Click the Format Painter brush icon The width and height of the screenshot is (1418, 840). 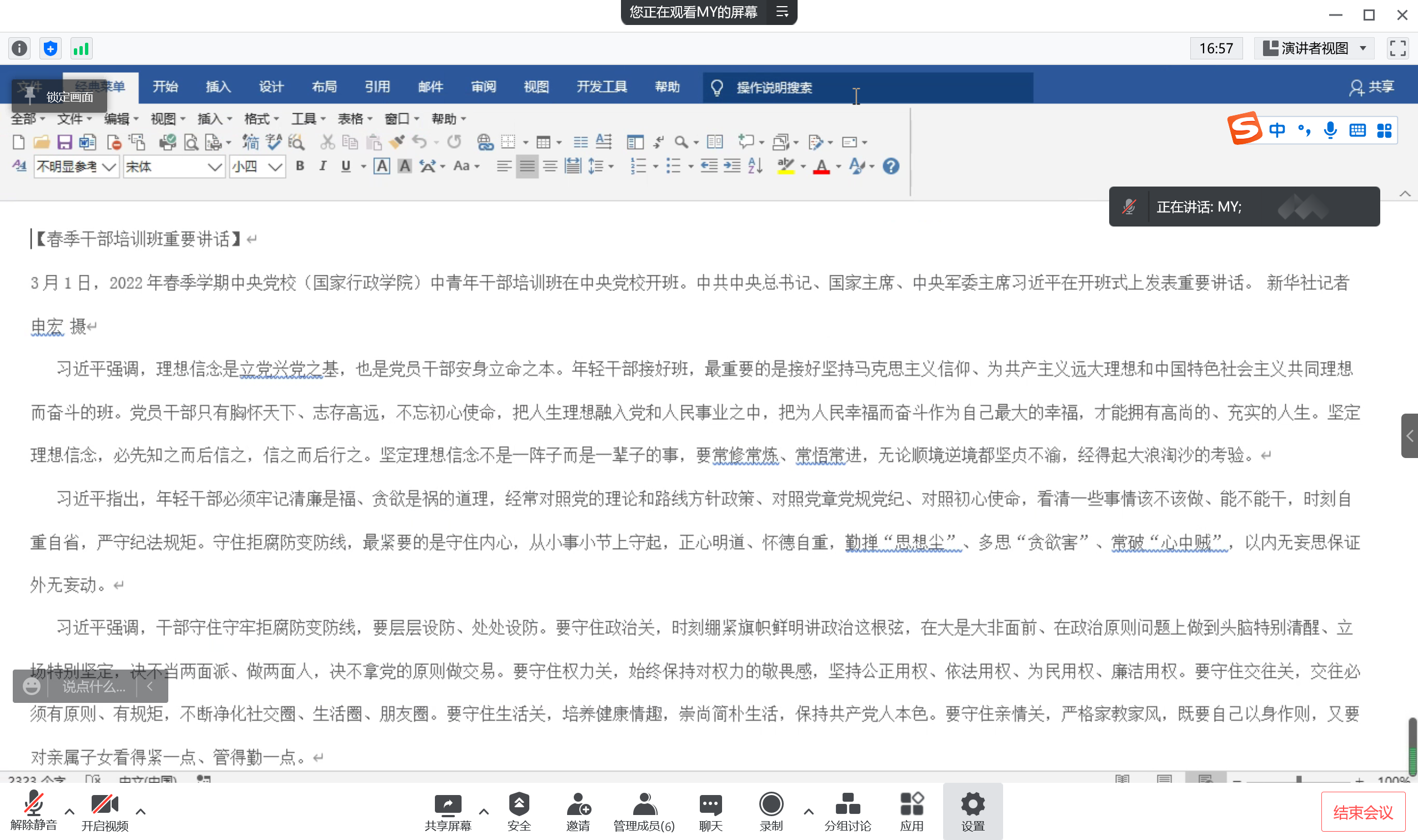click(397, 142)
